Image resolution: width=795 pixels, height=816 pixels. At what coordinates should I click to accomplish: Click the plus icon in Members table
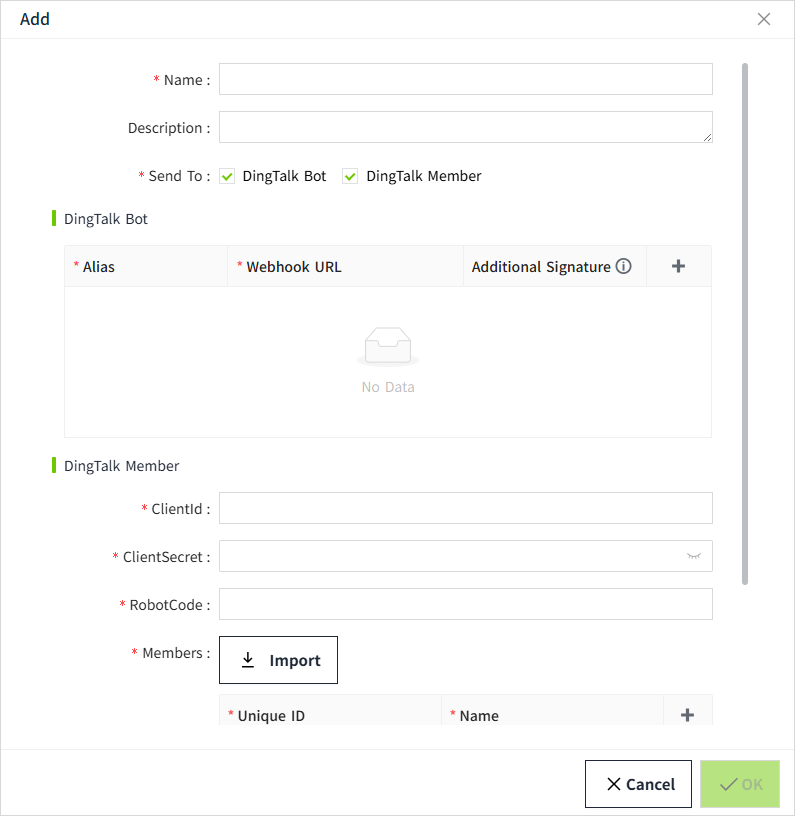point(687,714)
